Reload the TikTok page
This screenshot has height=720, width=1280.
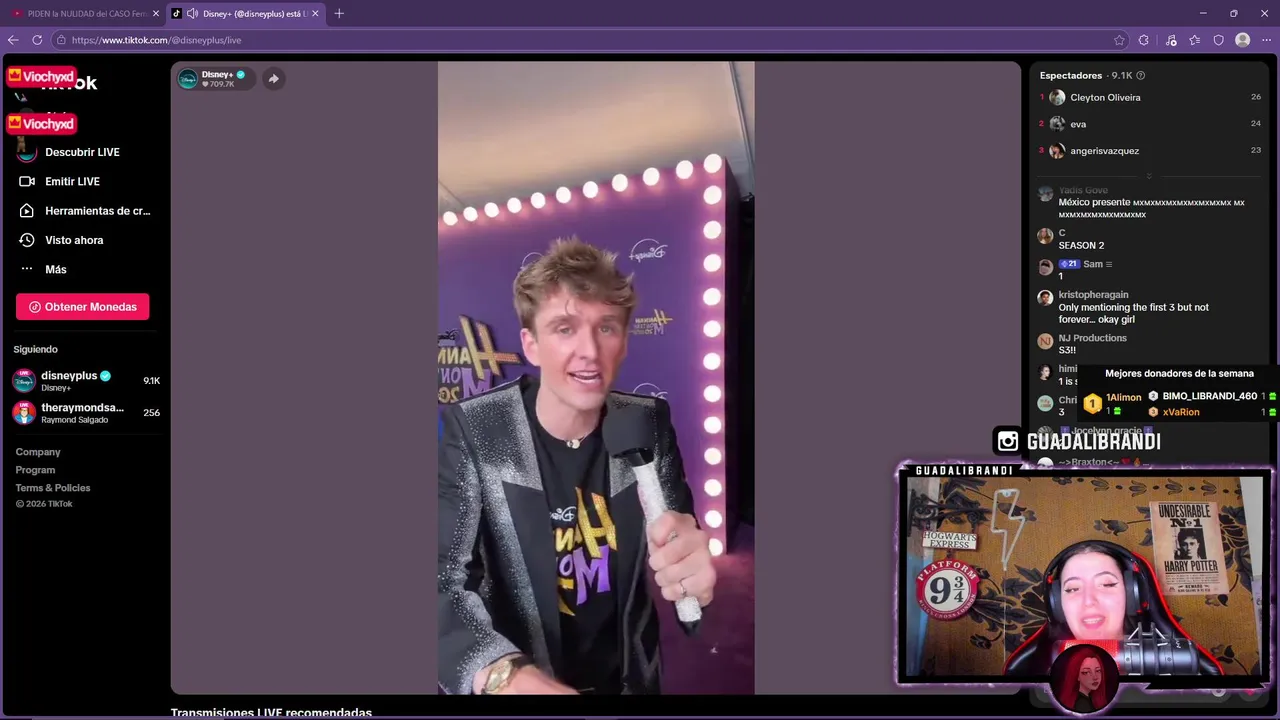(x=37, y=40)
